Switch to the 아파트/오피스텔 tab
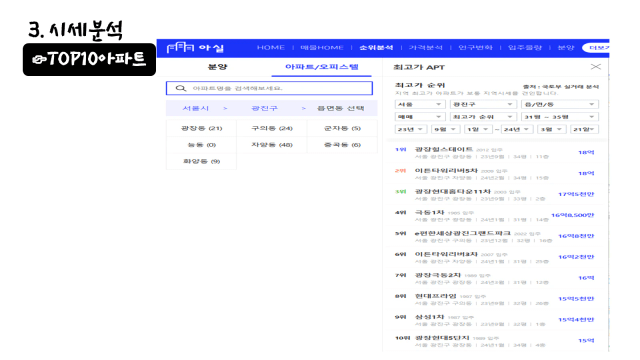 pyautogui.click(x=322, y=67)
